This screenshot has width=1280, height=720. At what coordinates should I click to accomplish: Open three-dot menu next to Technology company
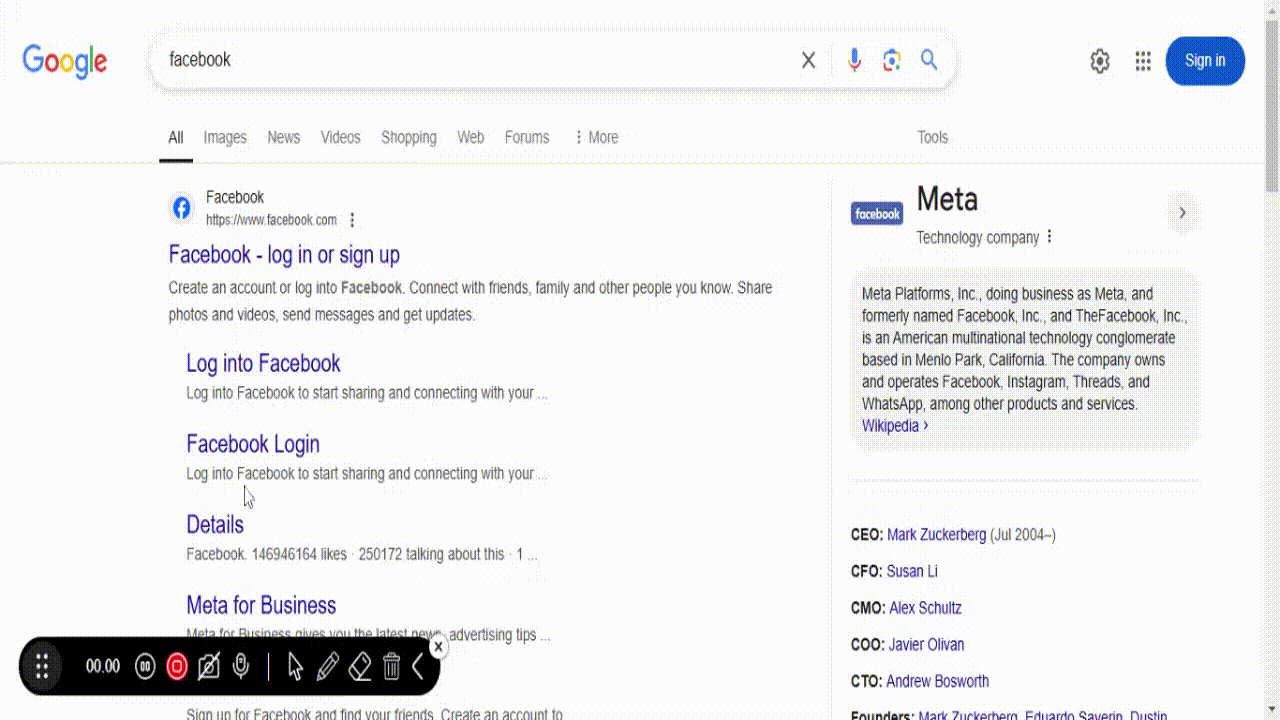pyautogui.click(x=1049, y=237)
